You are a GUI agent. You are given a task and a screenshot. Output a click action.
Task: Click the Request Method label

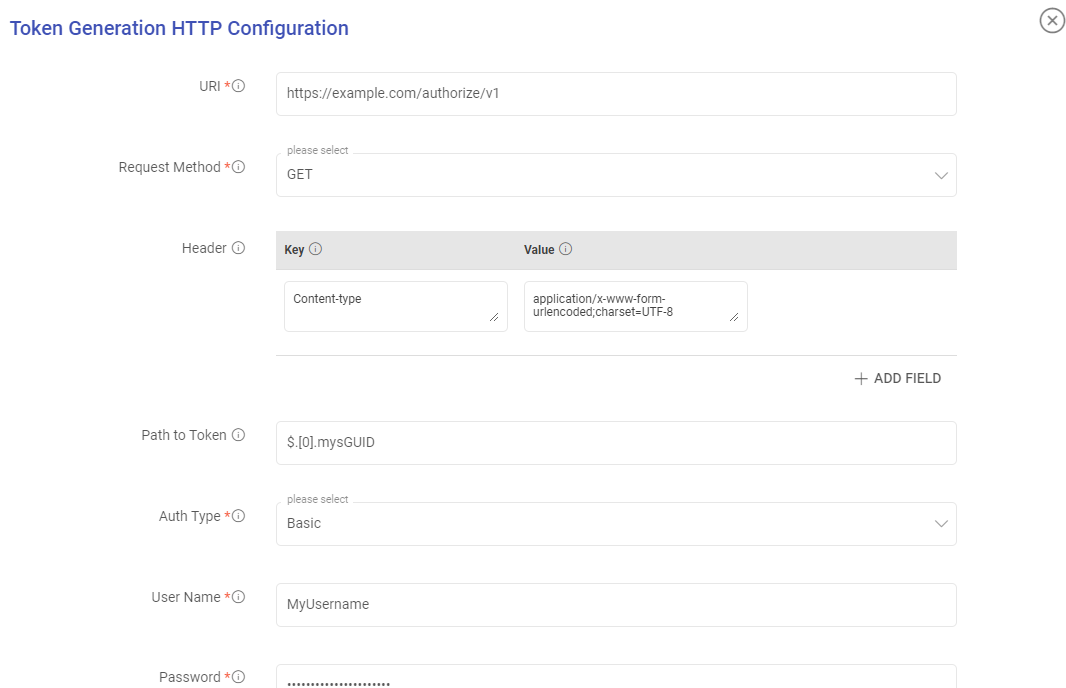[169, 167]
